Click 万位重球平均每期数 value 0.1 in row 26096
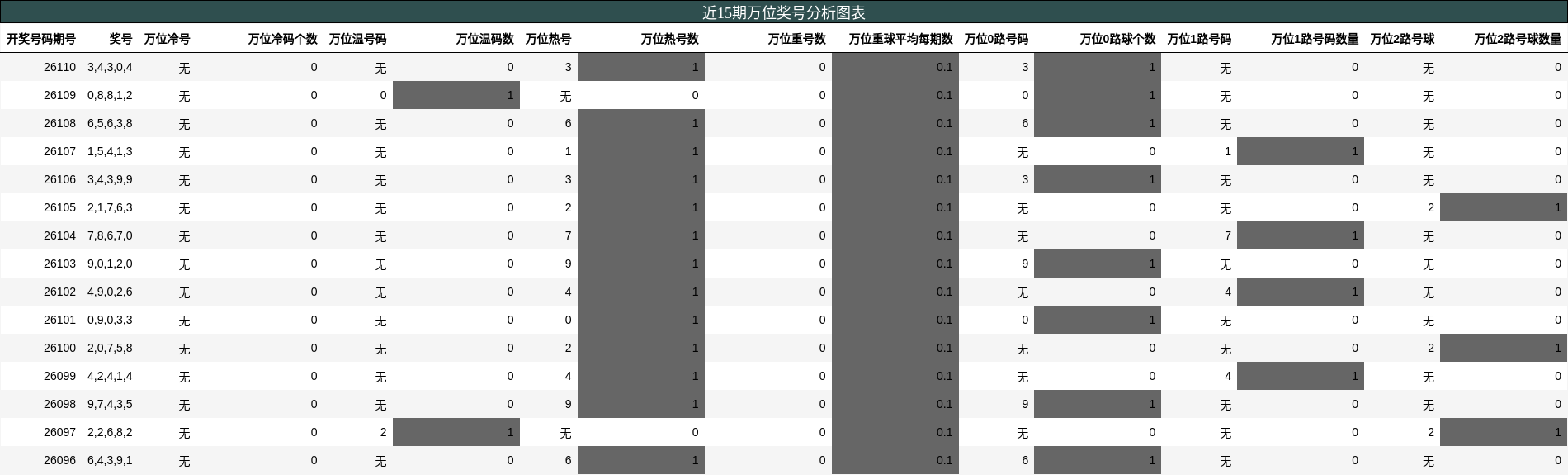Image resolution: width=1568 pixels, height=475 pixels. (x=944, y=460)
